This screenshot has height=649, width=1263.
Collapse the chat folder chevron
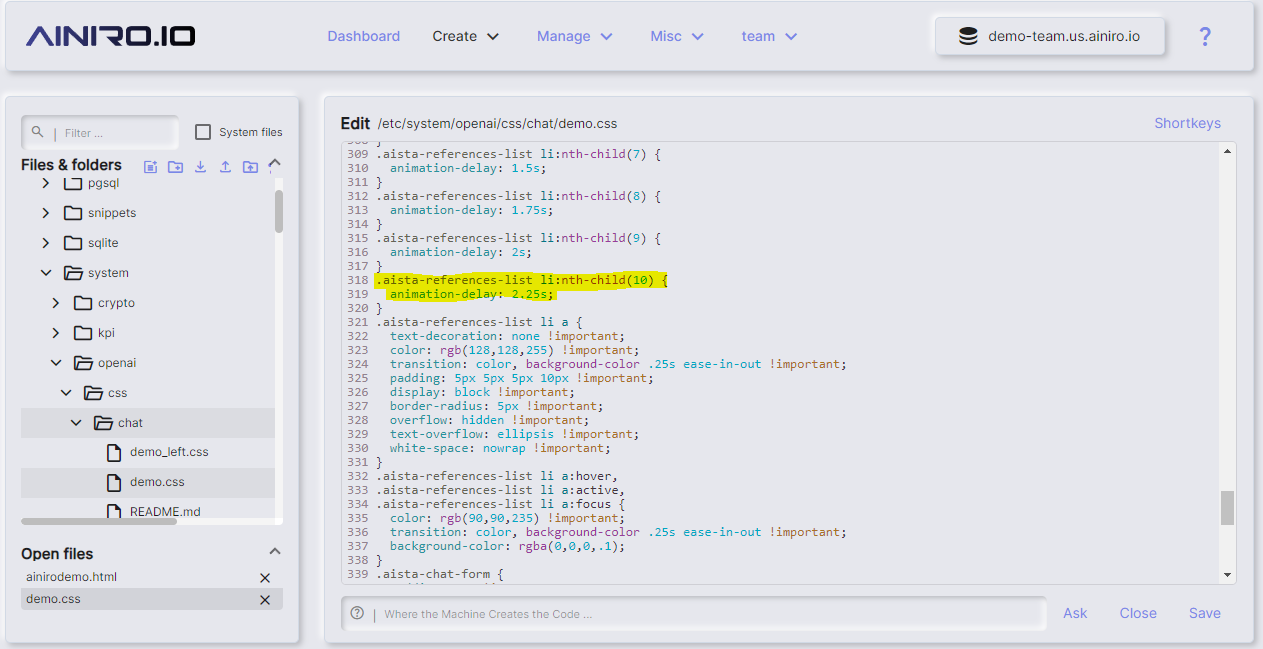coord(76,423)
